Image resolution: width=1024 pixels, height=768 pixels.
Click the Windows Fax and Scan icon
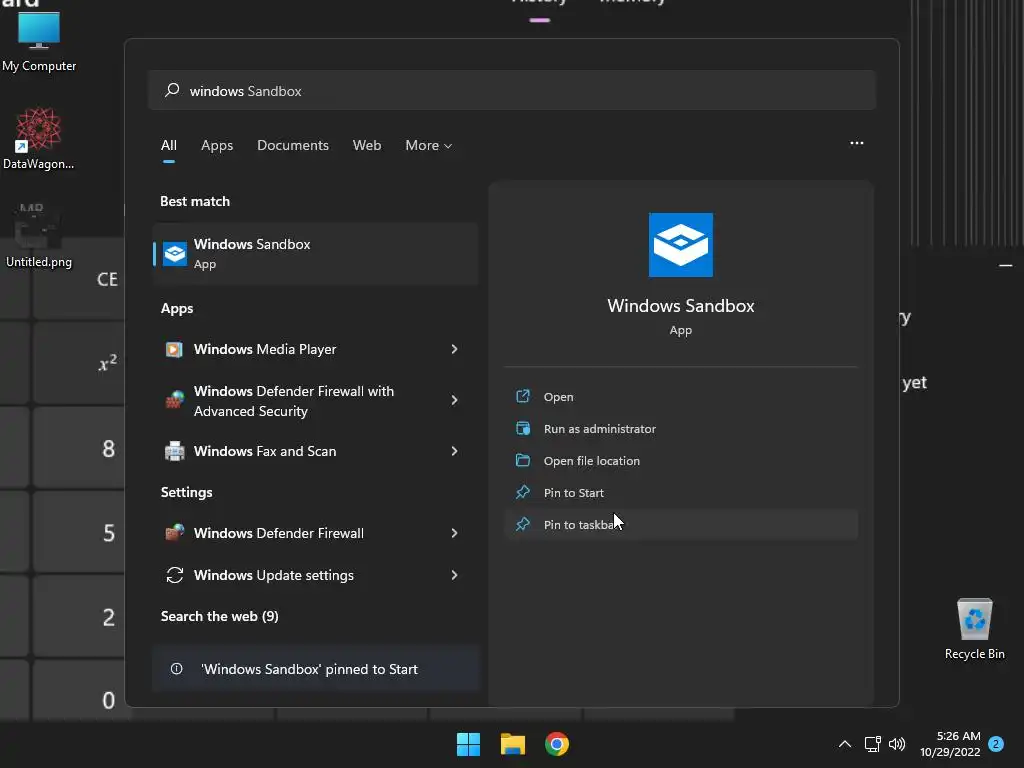(x=174, y=451)
